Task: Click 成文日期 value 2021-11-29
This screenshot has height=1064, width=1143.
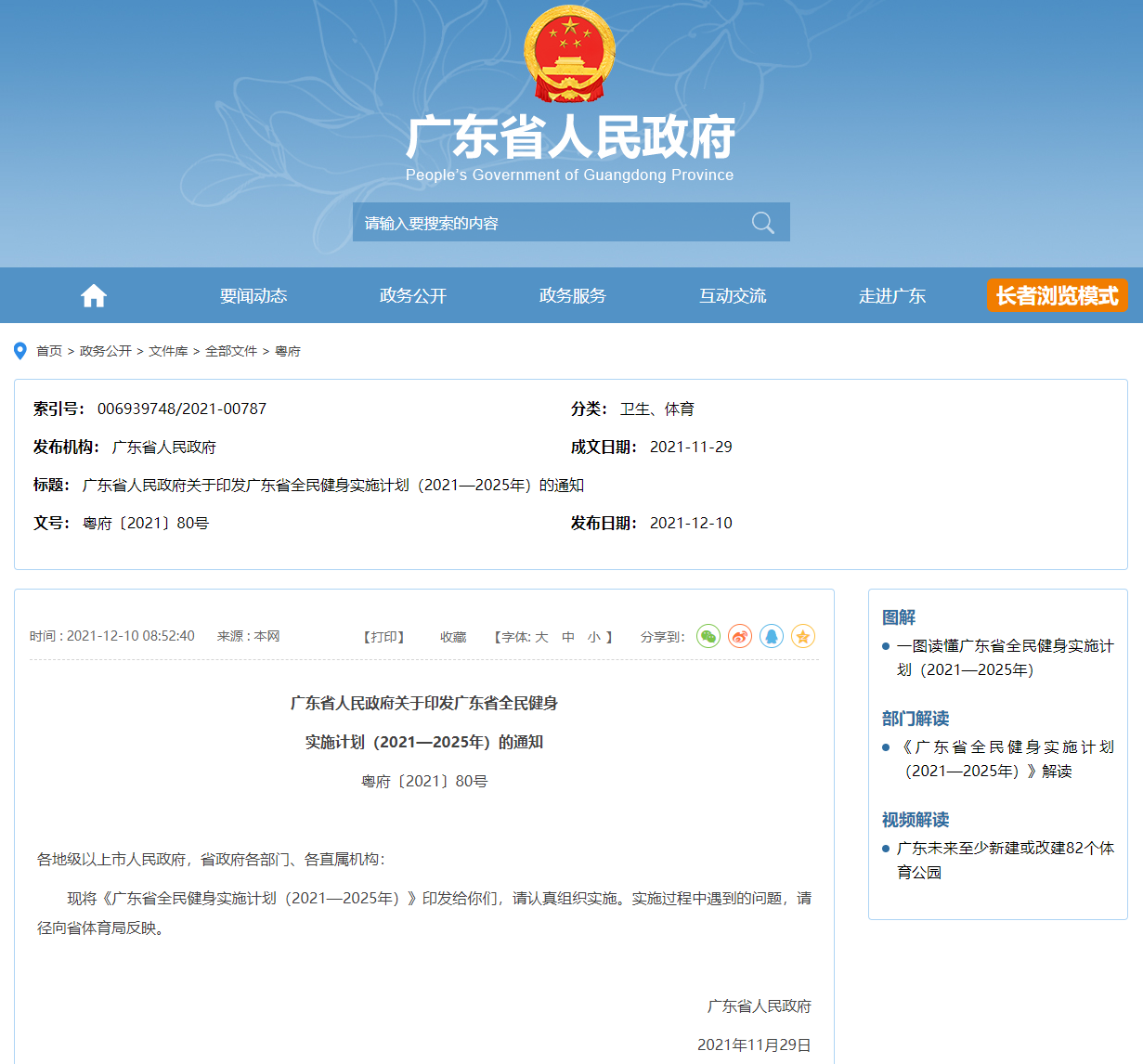Action: coord(691,447)
